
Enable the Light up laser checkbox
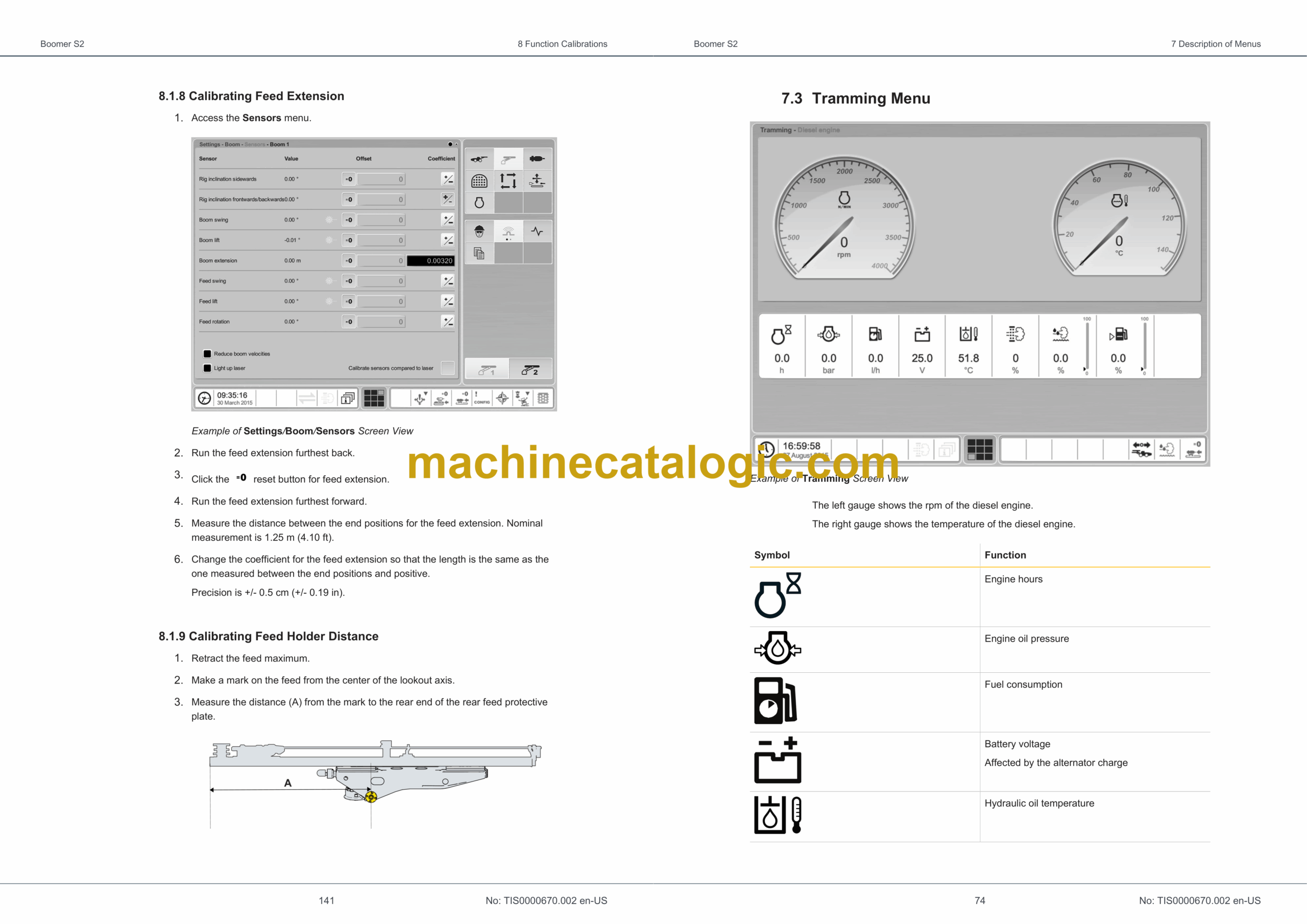207,368
